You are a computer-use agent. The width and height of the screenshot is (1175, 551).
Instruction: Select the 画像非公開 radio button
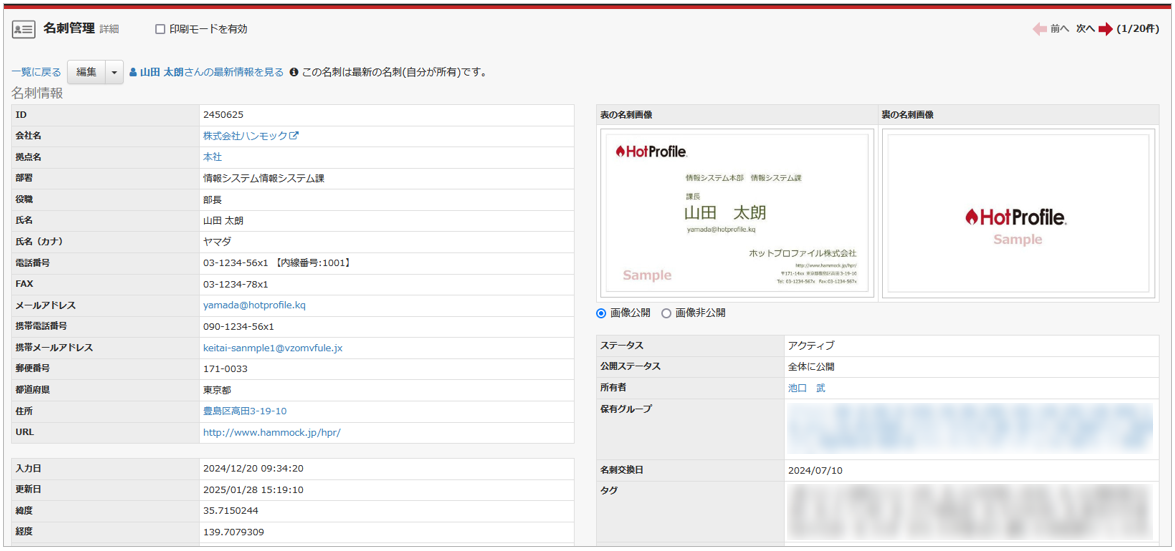[x=667, y=314]
